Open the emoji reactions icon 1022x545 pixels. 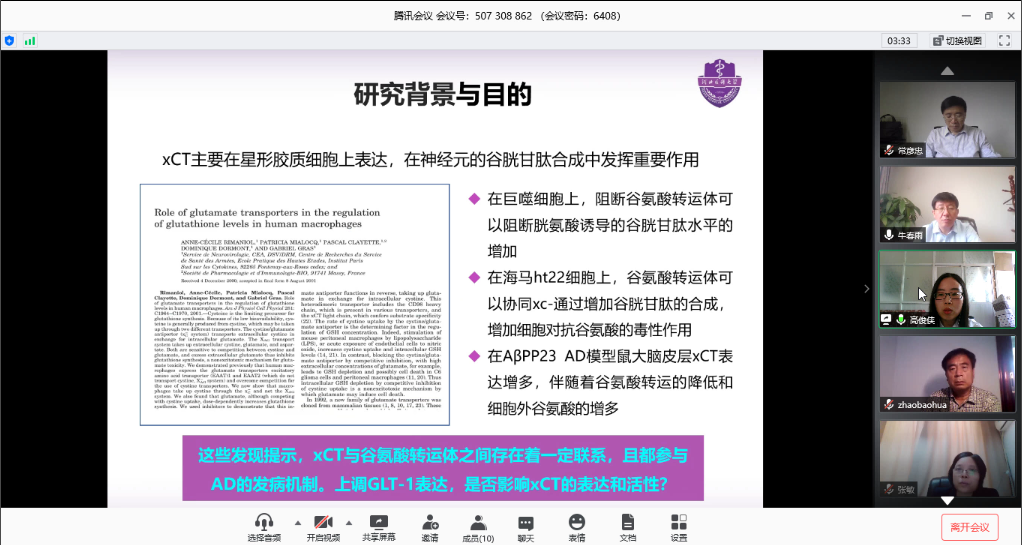click(577, 522)
